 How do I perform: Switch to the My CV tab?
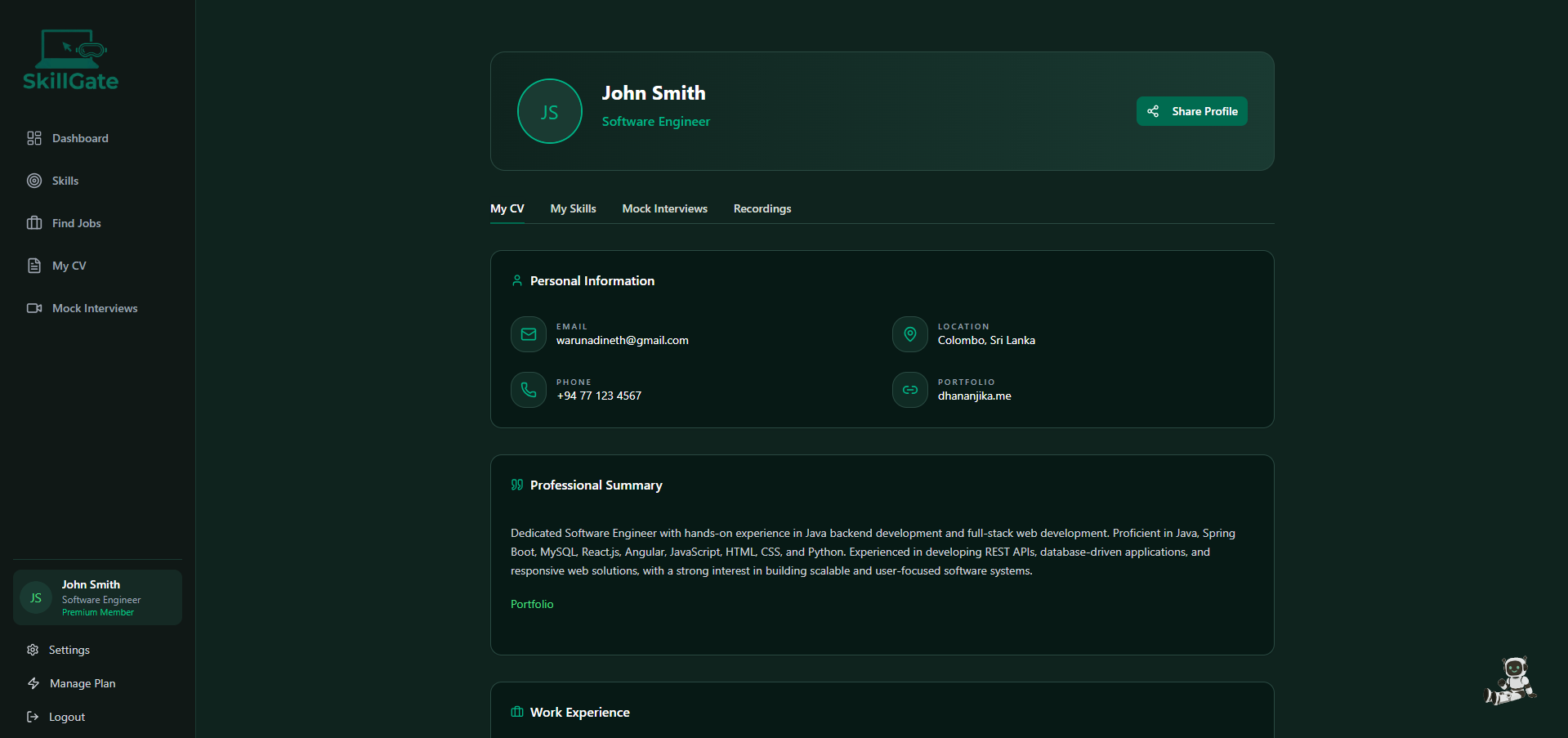[507, 208]
